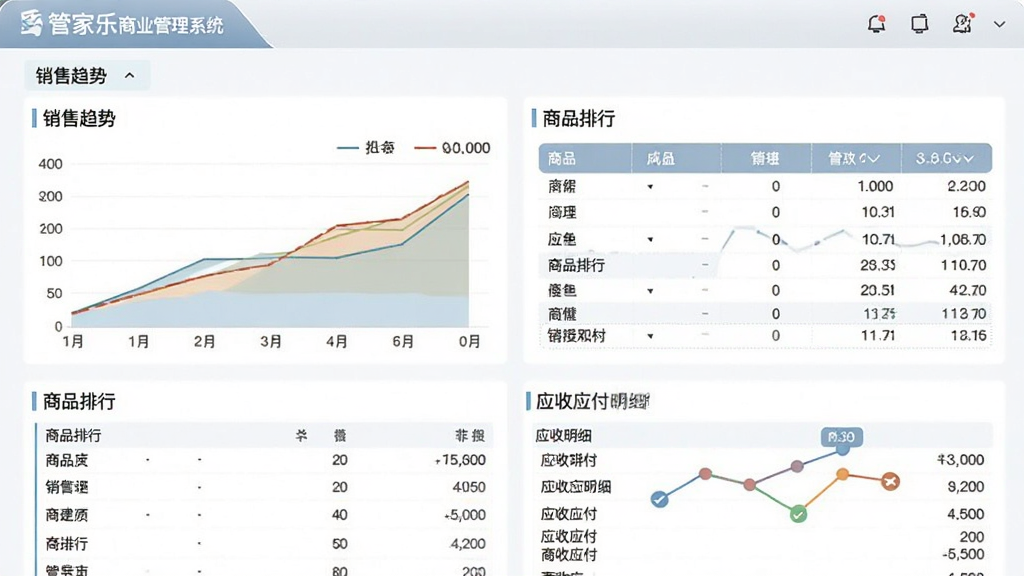Viewport: 1024px width, 576px height.
Task: Select the 应收明细 header row
Action: point(762,436)
